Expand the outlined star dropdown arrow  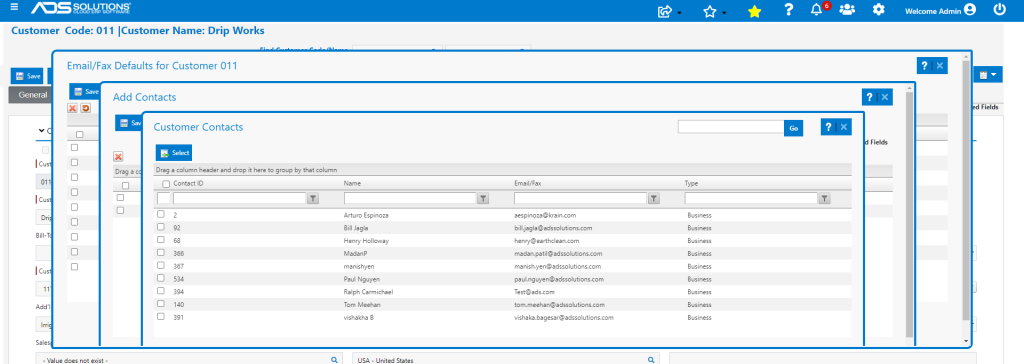pos(724,13)
